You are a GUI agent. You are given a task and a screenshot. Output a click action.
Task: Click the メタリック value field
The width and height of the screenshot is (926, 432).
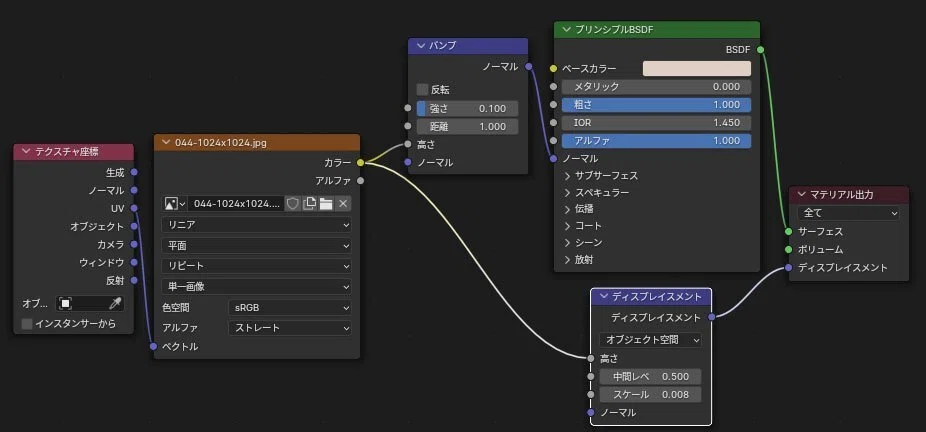coord(656,87)
